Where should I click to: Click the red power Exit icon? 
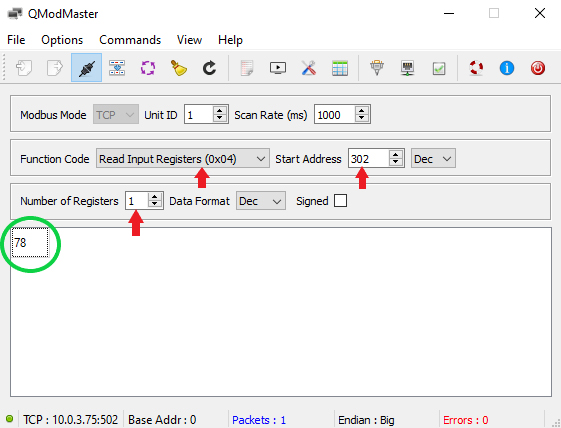coord(537,68)
